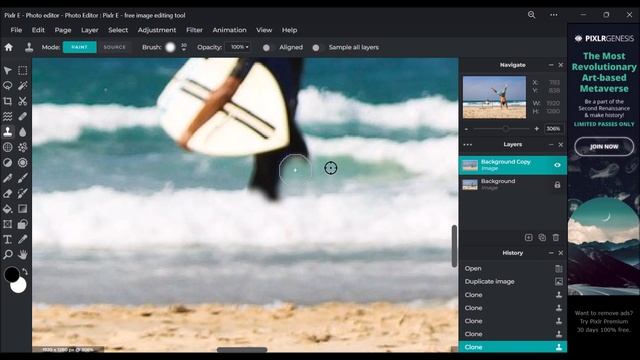Toggle Sample all layers option
The width and height of the screenshot is (640, 360).
pos(316,47)
